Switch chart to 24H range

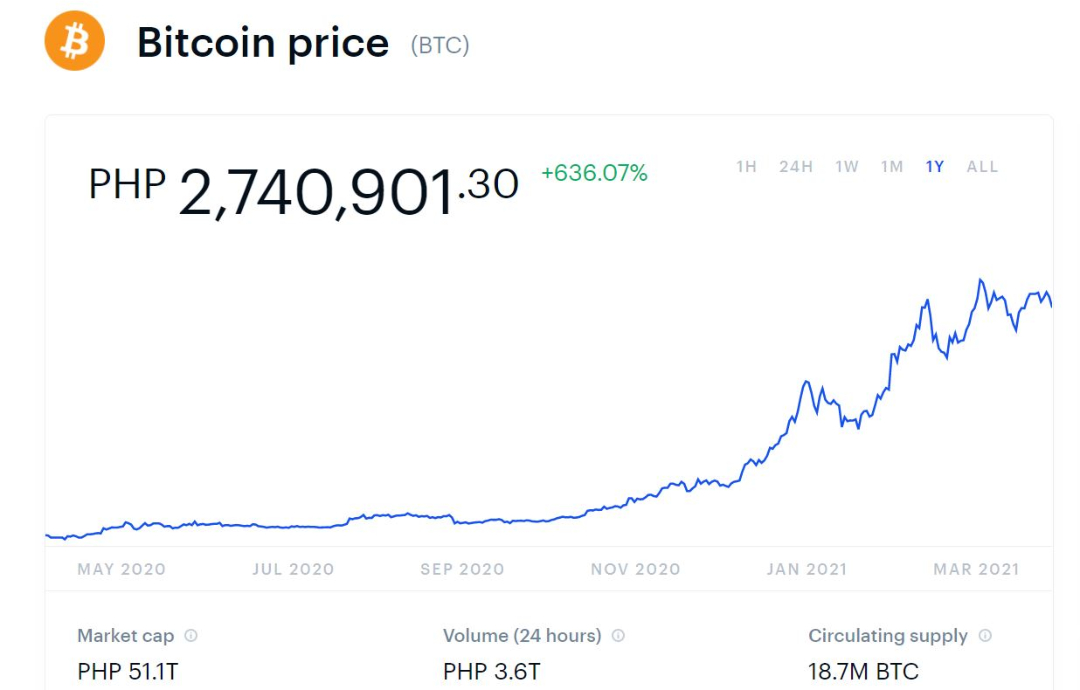796,167
